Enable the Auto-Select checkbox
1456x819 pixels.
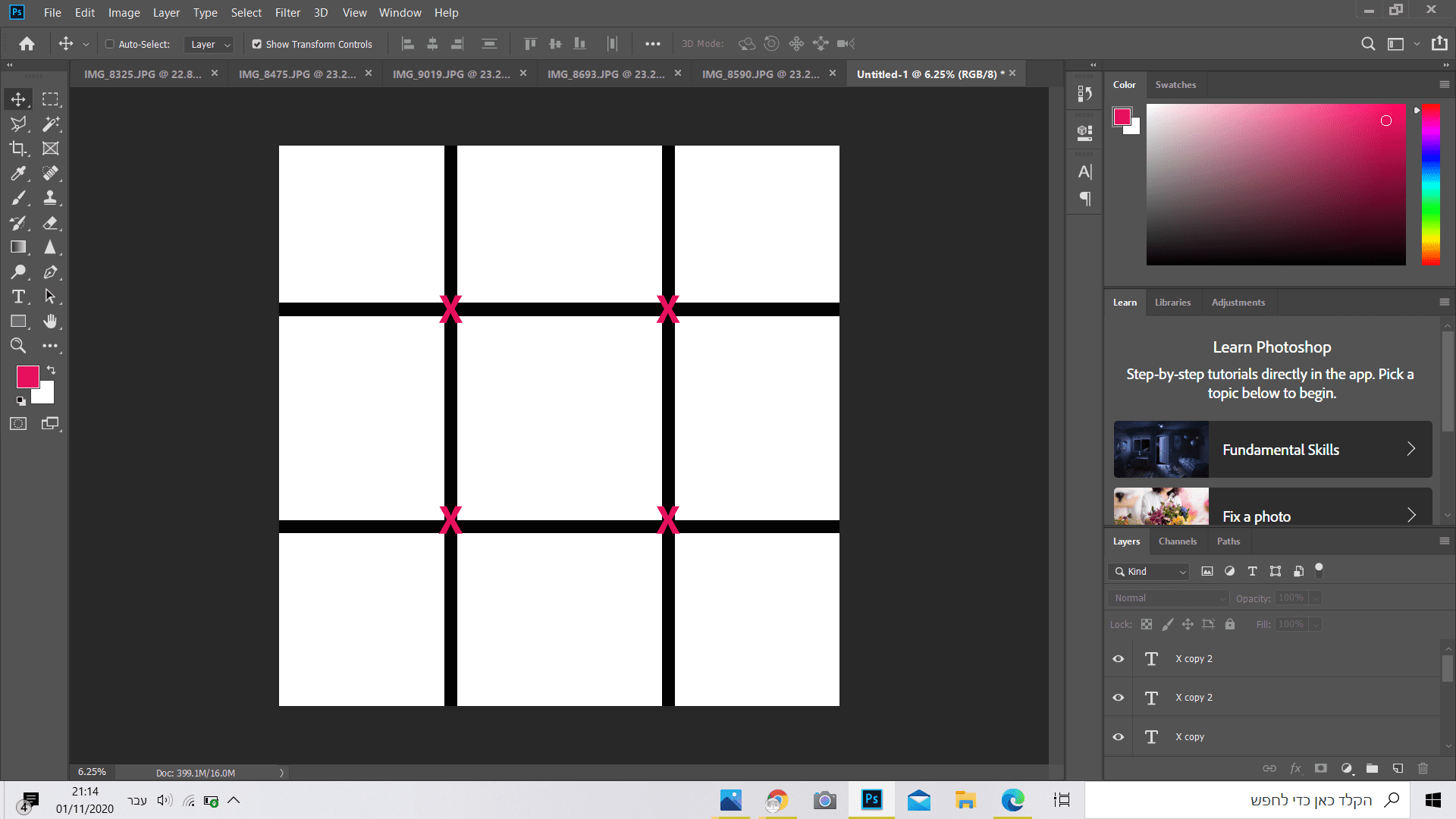[110, 44]
